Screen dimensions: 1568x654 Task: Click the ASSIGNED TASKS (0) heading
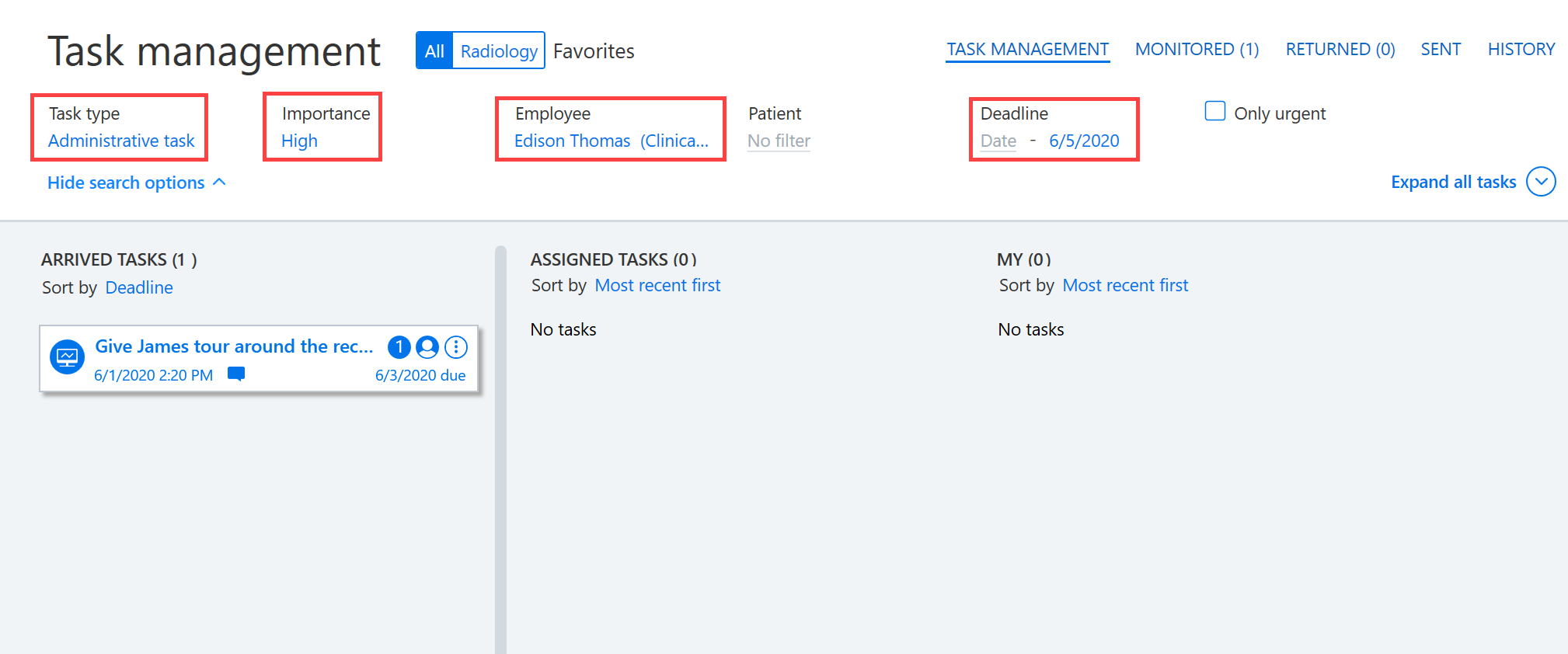(613, 259)
